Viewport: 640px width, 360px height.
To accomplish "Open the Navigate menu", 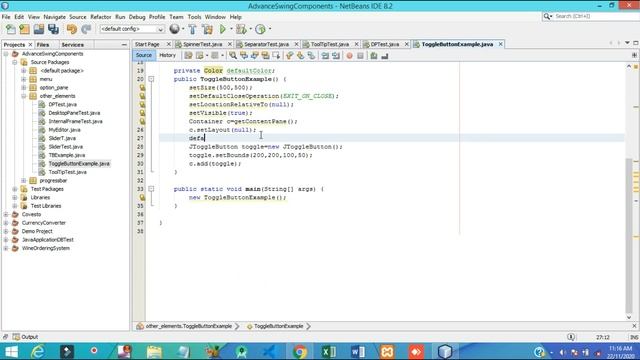I will click(54, 17).
